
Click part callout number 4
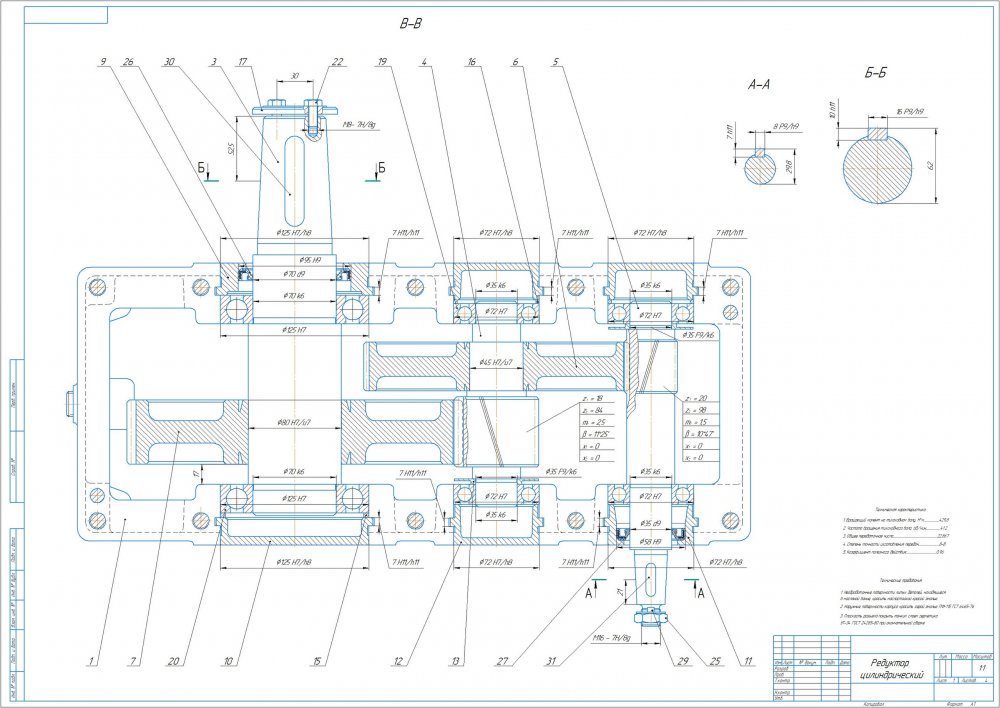423,62
